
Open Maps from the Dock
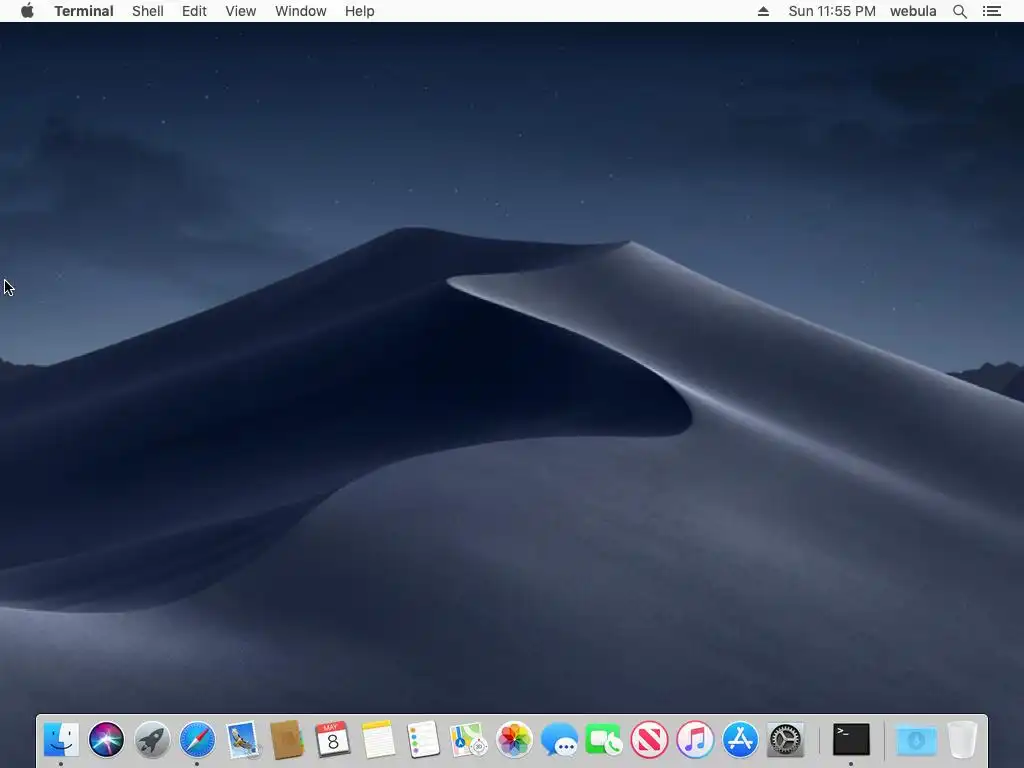pos(469,740)
